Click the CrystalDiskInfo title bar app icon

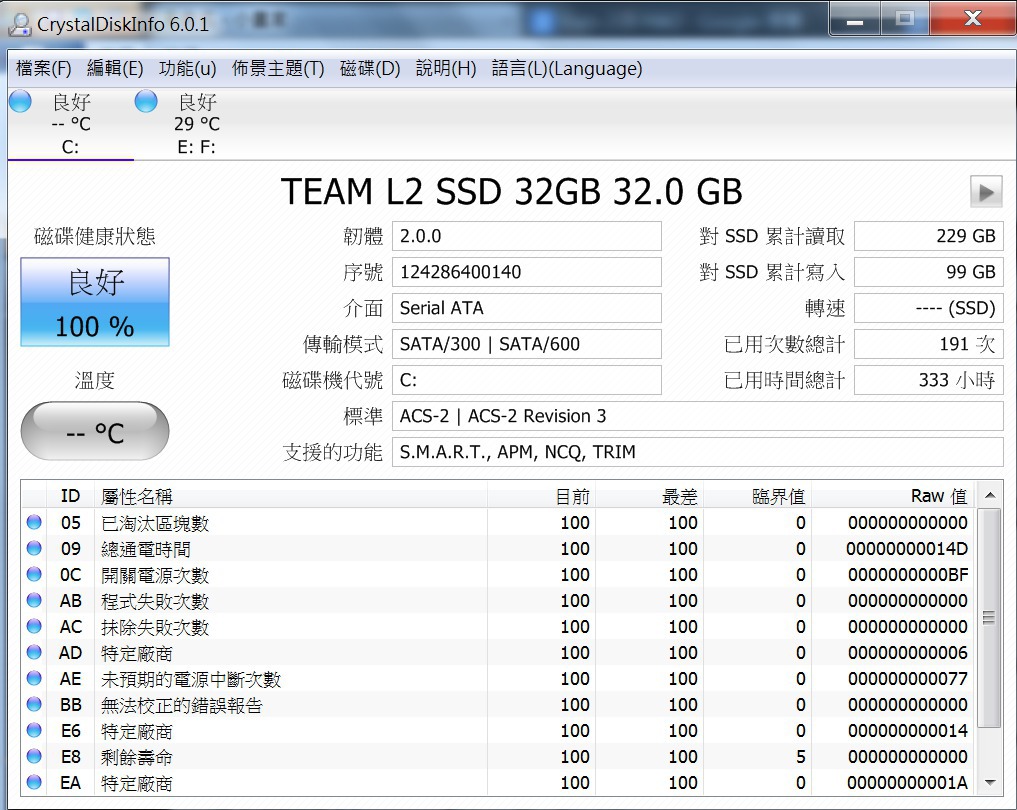pyautogui.click(x=19, y=25)
